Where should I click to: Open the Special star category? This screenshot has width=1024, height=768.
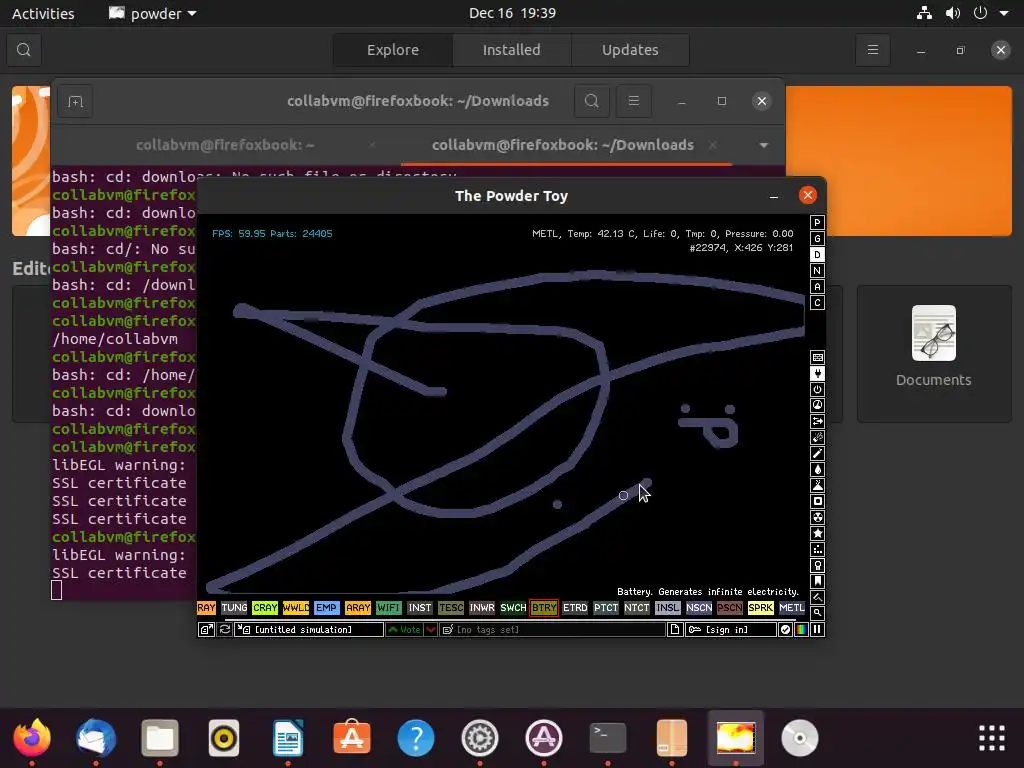click(x=817, y=534)
